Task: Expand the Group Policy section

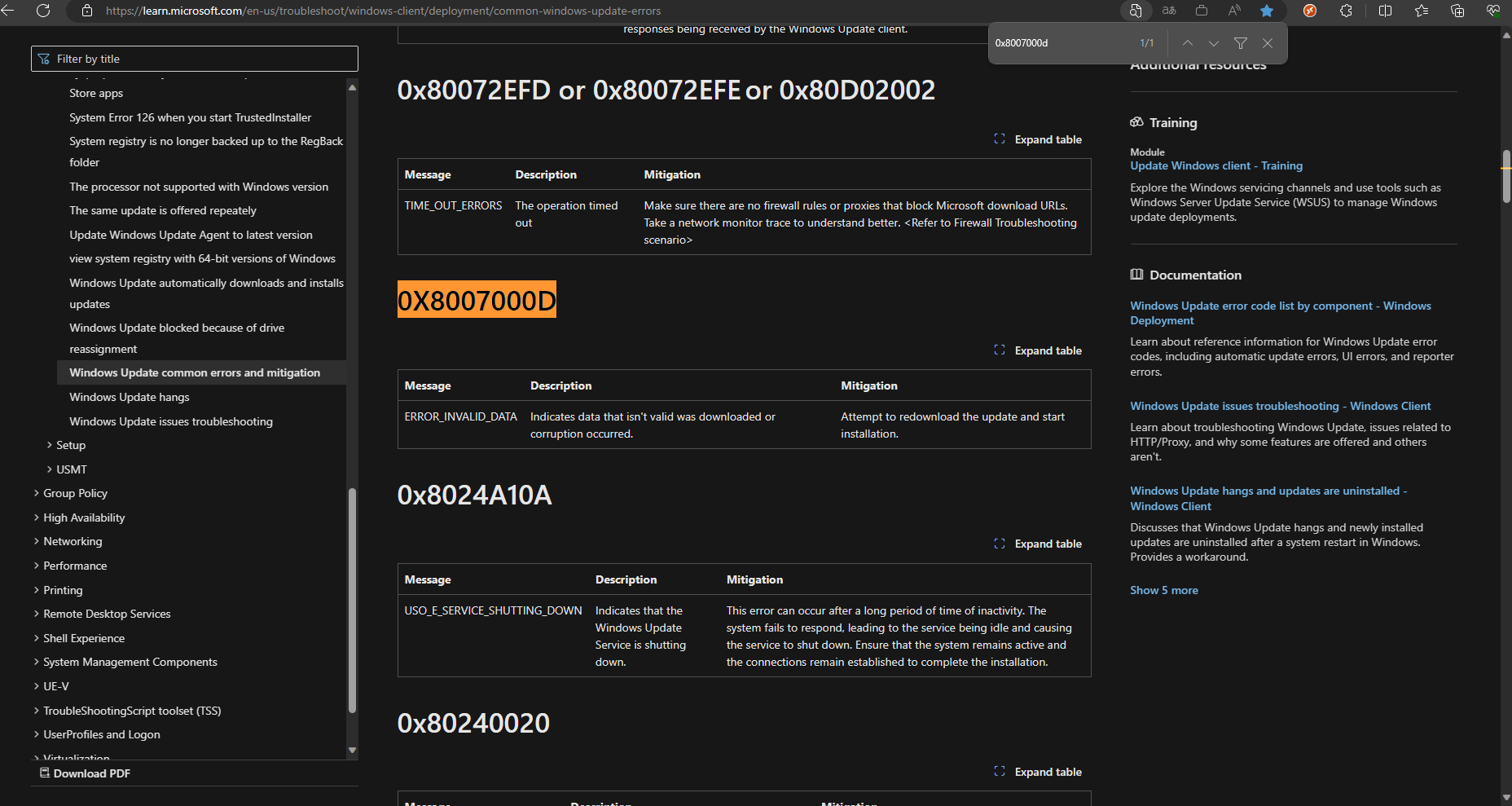Action: 71,493
